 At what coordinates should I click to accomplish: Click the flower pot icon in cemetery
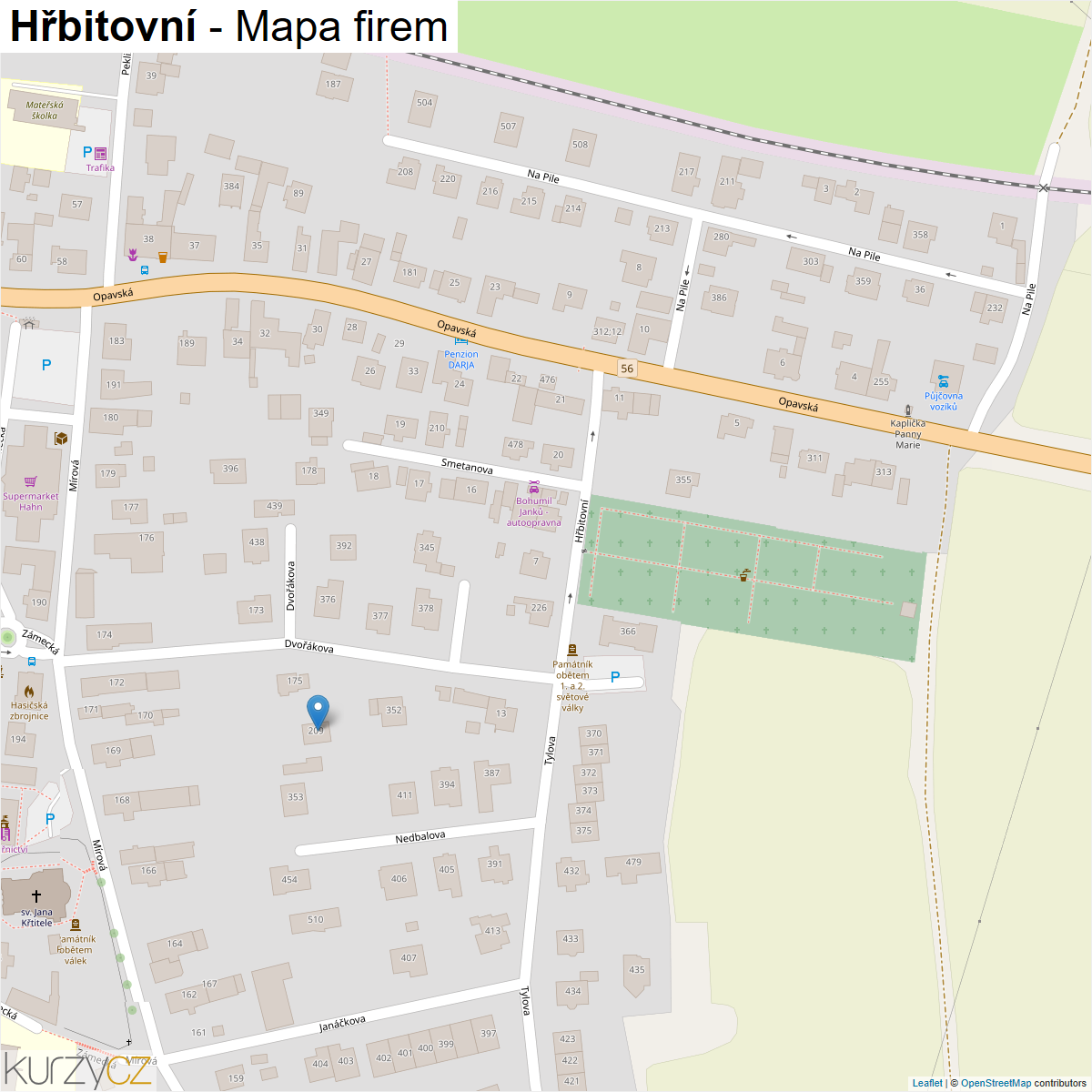click(x=744, y=575)
